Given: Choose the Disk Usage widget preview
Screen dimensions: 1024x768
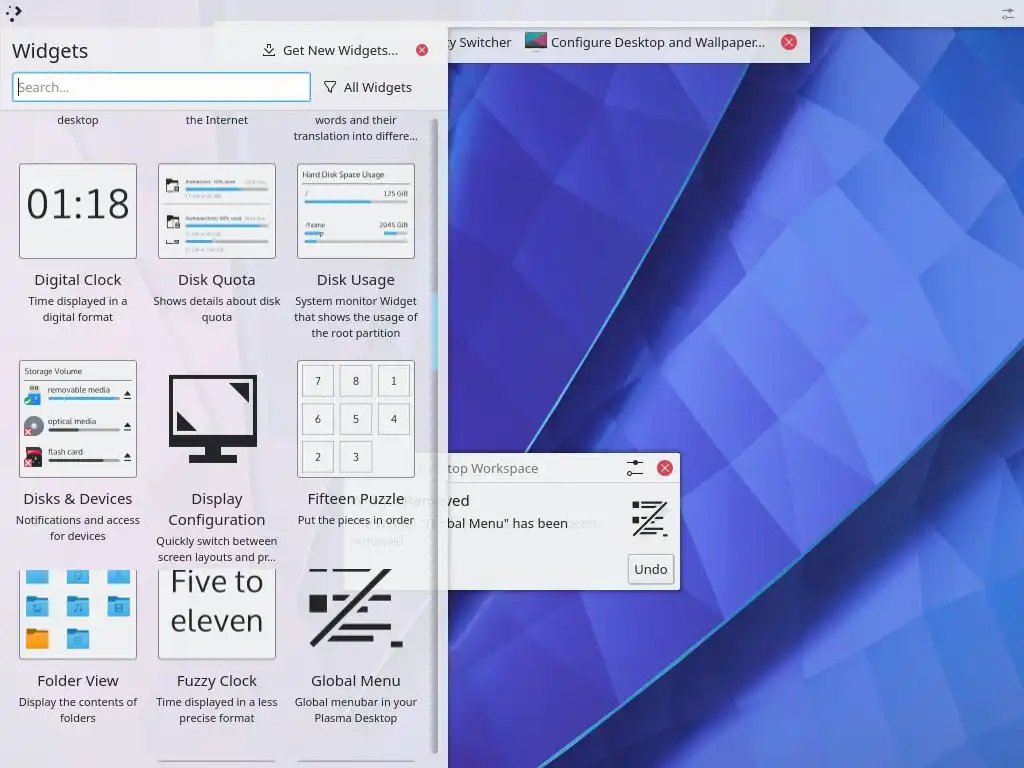Looking at the screenshot, I should (356, 211).
